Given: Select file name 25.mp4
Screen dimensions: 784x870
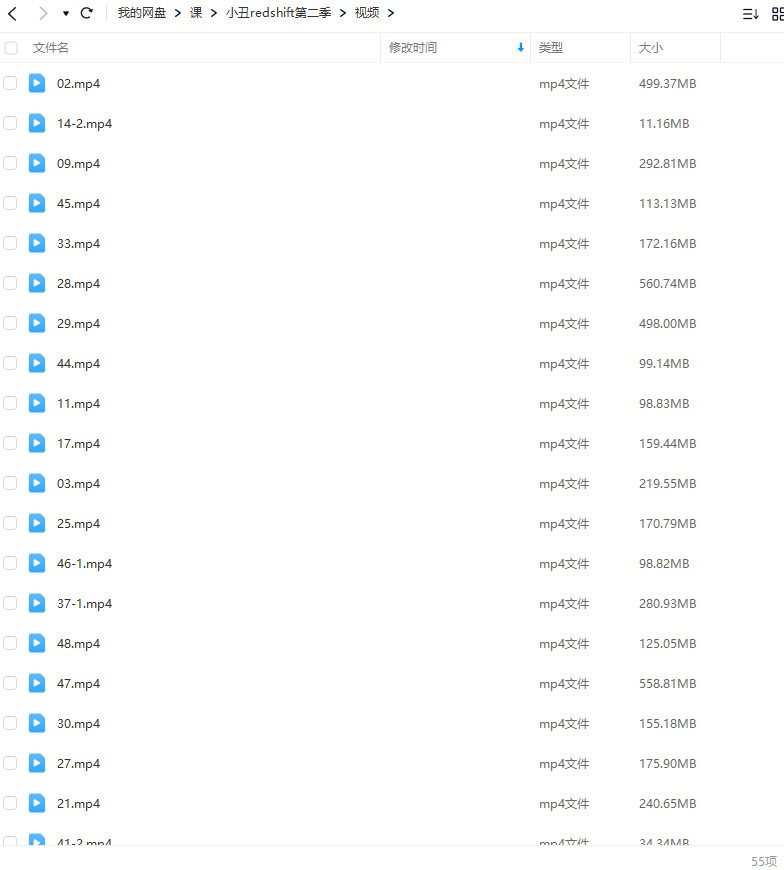Looking at the screenshot, I should tap(78, 523).
